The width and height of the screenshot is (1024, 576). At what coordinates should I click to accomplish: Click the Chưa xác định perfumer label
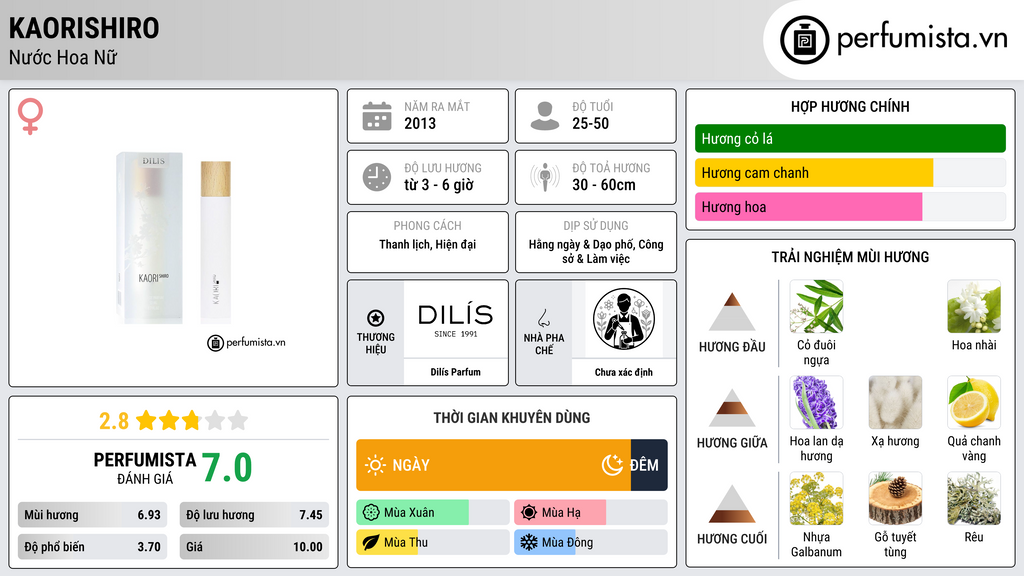coord(624,372)
